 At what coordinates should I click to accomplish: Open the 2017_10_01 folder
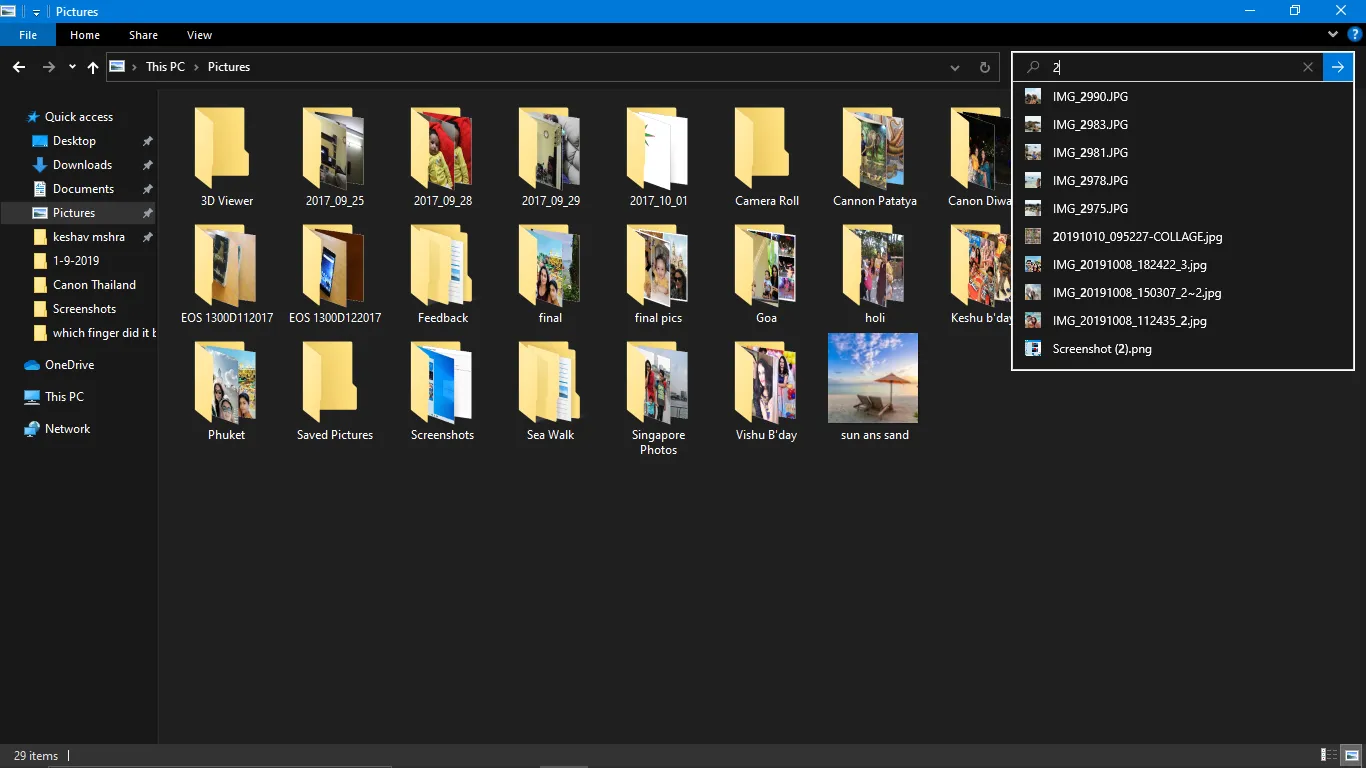pyautogui.click(x=659, y=157)
